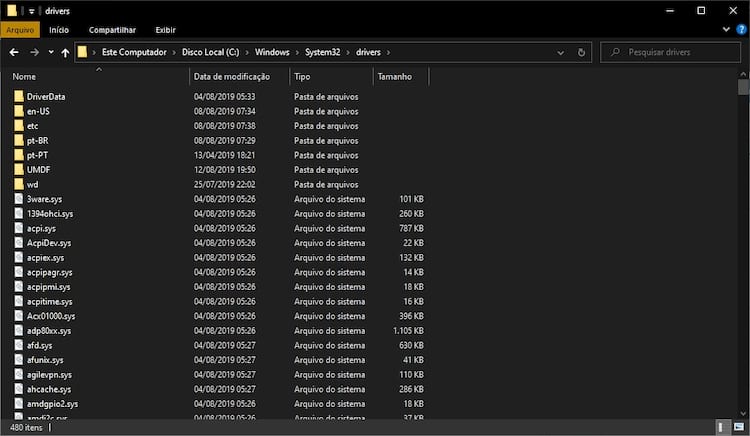This screenshot has height=436, width=750.
Task: Expand chevron after Windows in path
Action: coord(297,52)
